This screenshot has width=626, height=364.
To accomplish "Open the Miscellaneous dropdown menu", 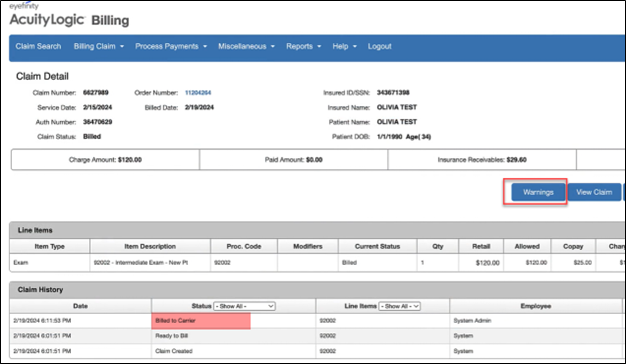I will point(246,46).
